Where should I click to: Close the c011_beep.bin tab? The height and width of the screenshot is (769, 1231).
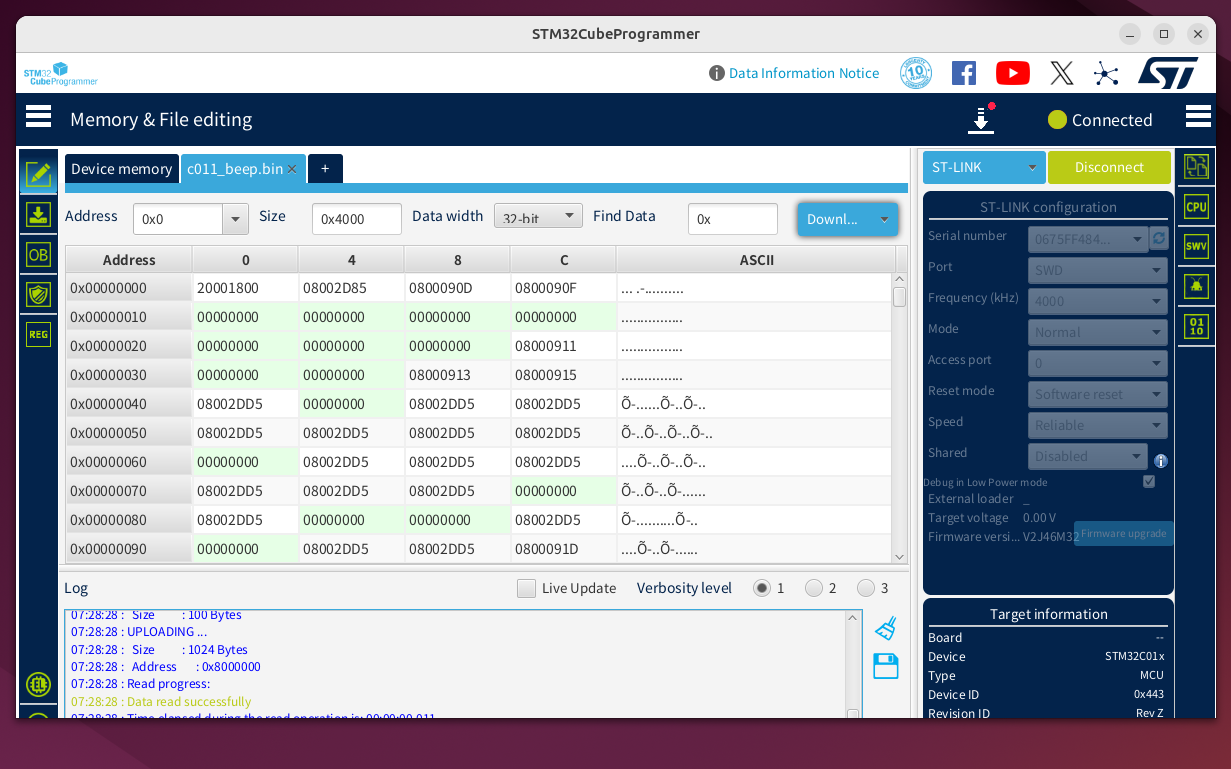coord(291,169)
